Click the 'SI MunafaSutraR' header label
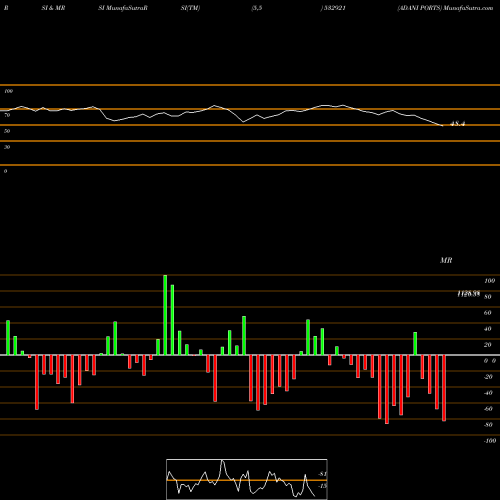Viewport: 500px width, 500px height. coord(123,8)
